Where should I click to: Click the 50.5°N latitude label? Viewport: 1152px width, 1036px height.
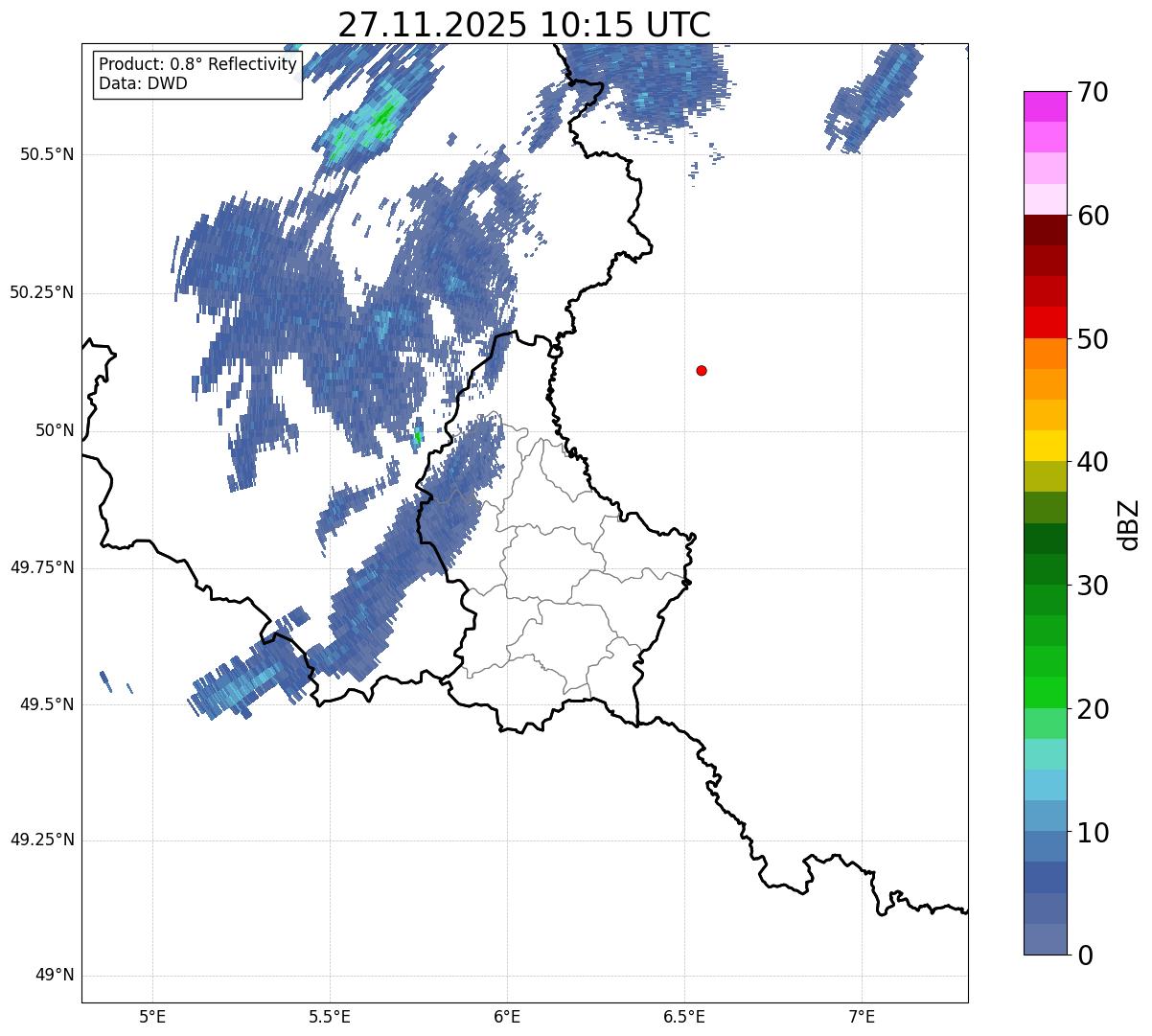[x=47, y=154]
